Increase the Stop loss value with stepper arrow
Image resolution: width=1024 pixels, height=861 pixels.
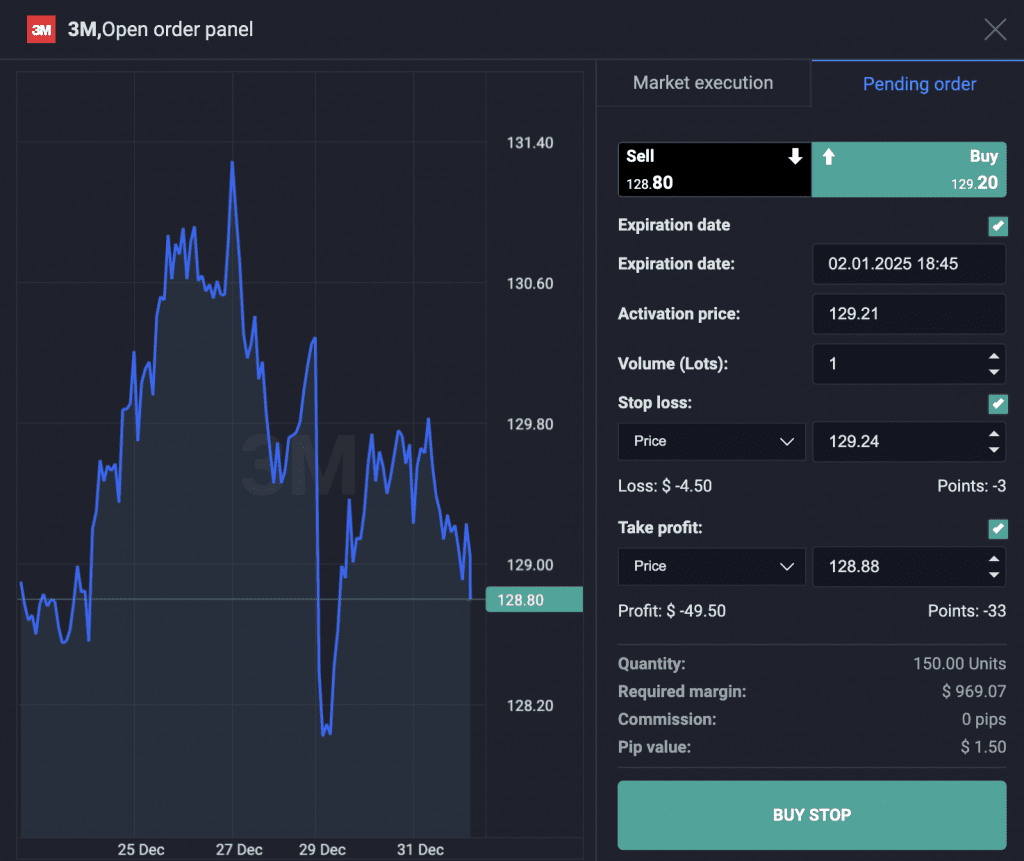994,435
